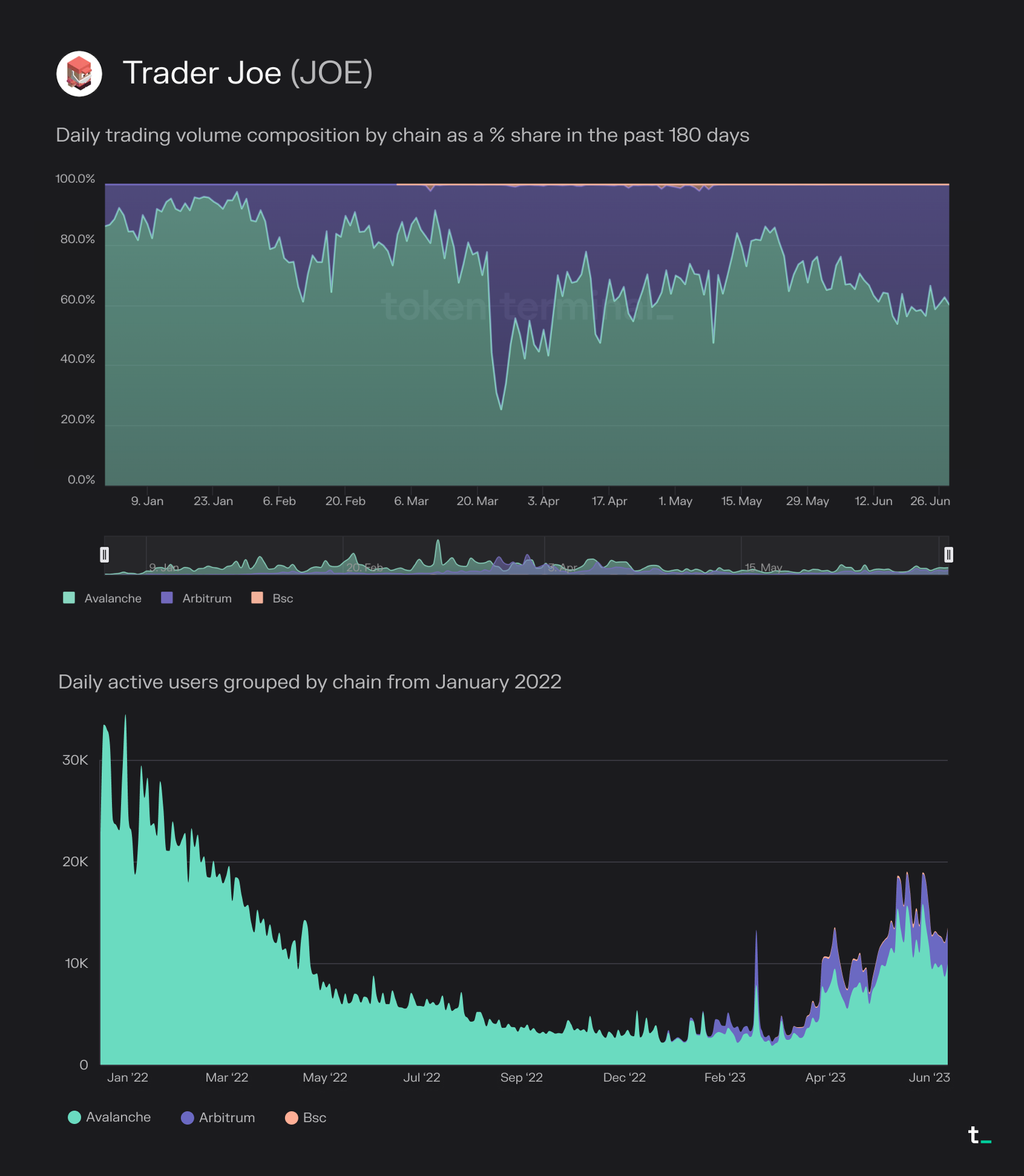
Task: Click the Trader Joe (JOE) title
Action: pyautogui.click(x=248, y=73)
